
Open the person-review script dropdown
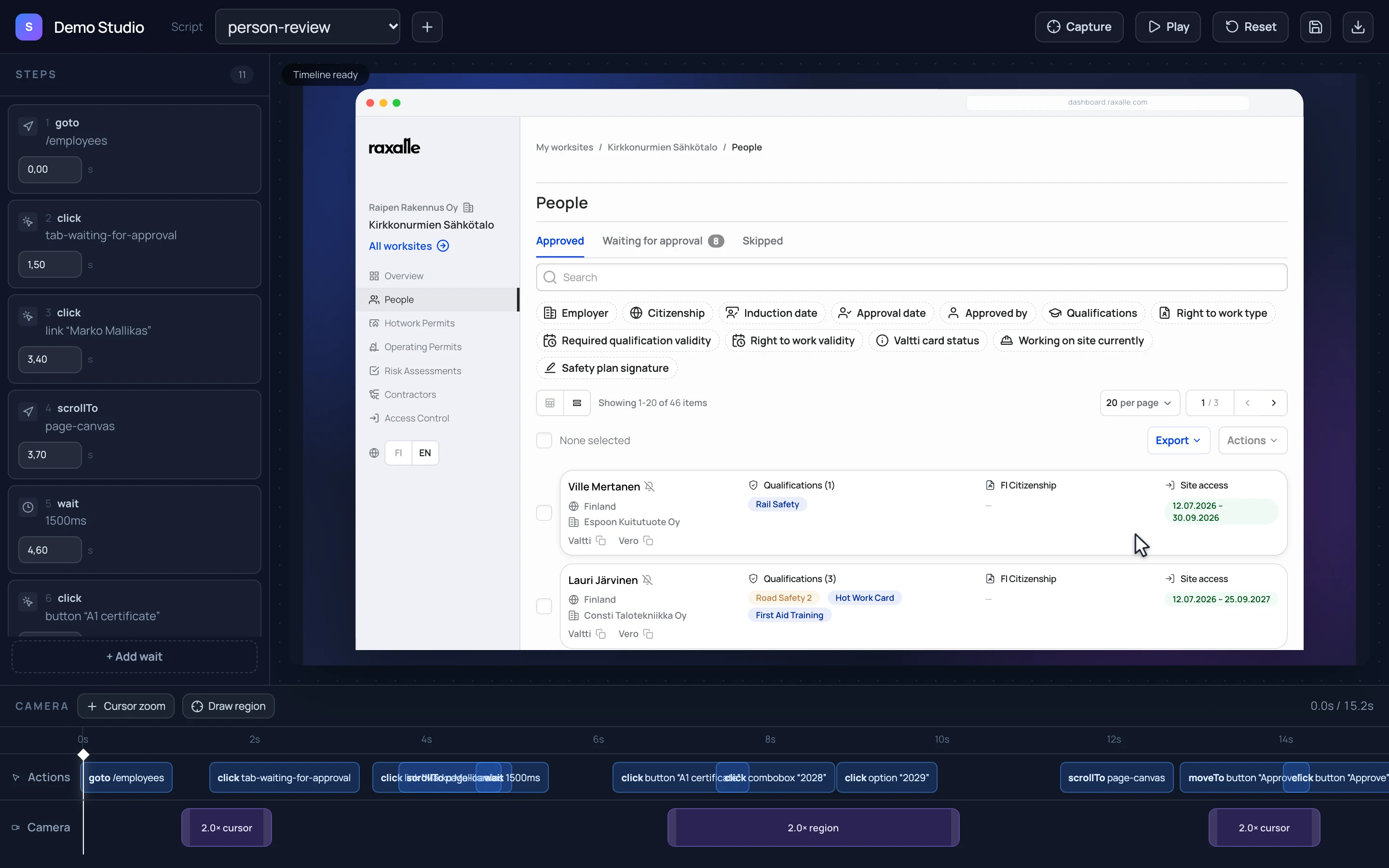point(308,27)
